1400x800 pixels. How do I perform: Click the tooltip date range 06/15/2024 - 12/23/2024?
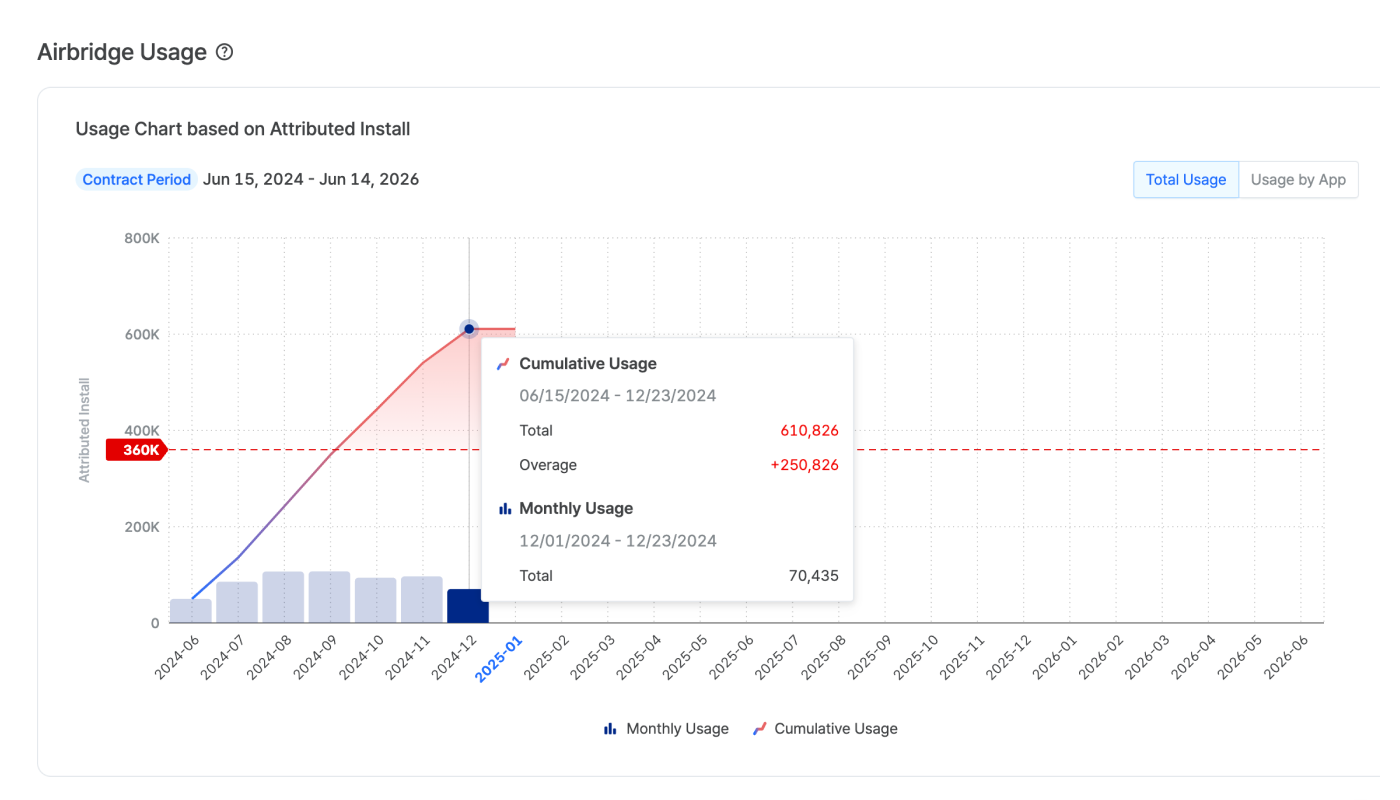(x=618, y=396)
